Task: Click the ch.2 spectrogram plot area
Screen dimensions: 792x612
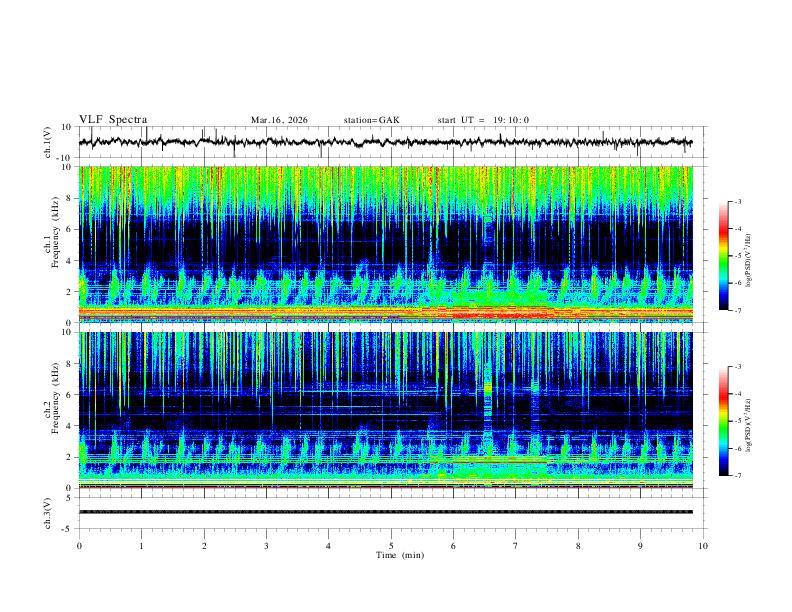Action: click(386, 410)
